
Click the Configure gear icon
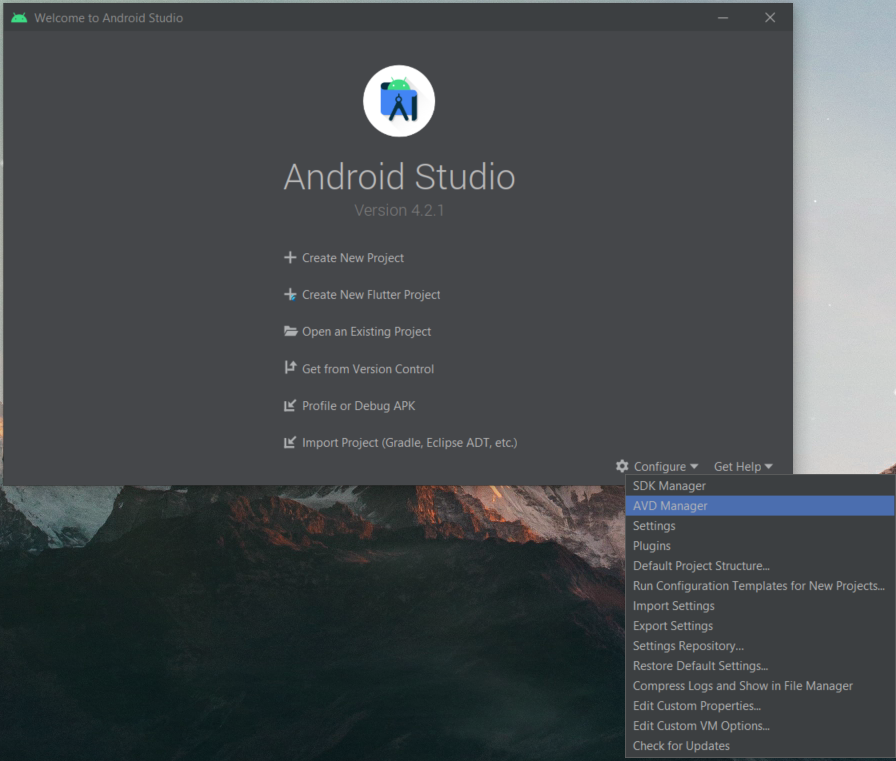[x=622, y=466]
